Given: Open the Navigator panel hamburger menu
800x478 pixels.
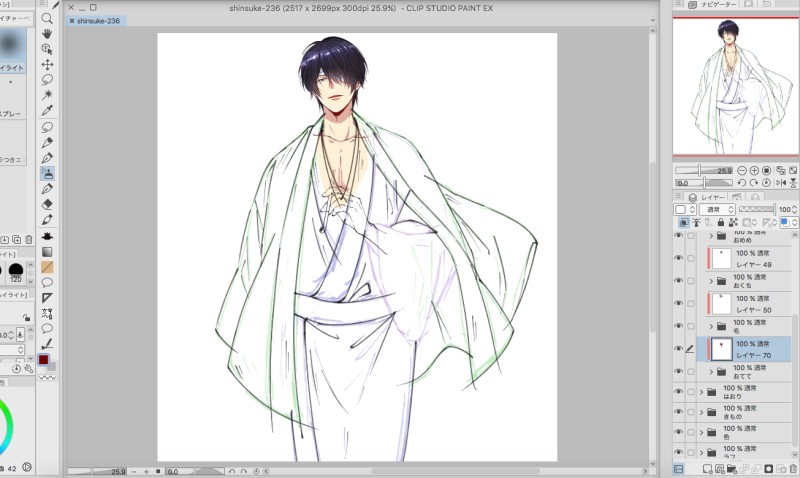Looking at the screenshot, I should [678, 4].
